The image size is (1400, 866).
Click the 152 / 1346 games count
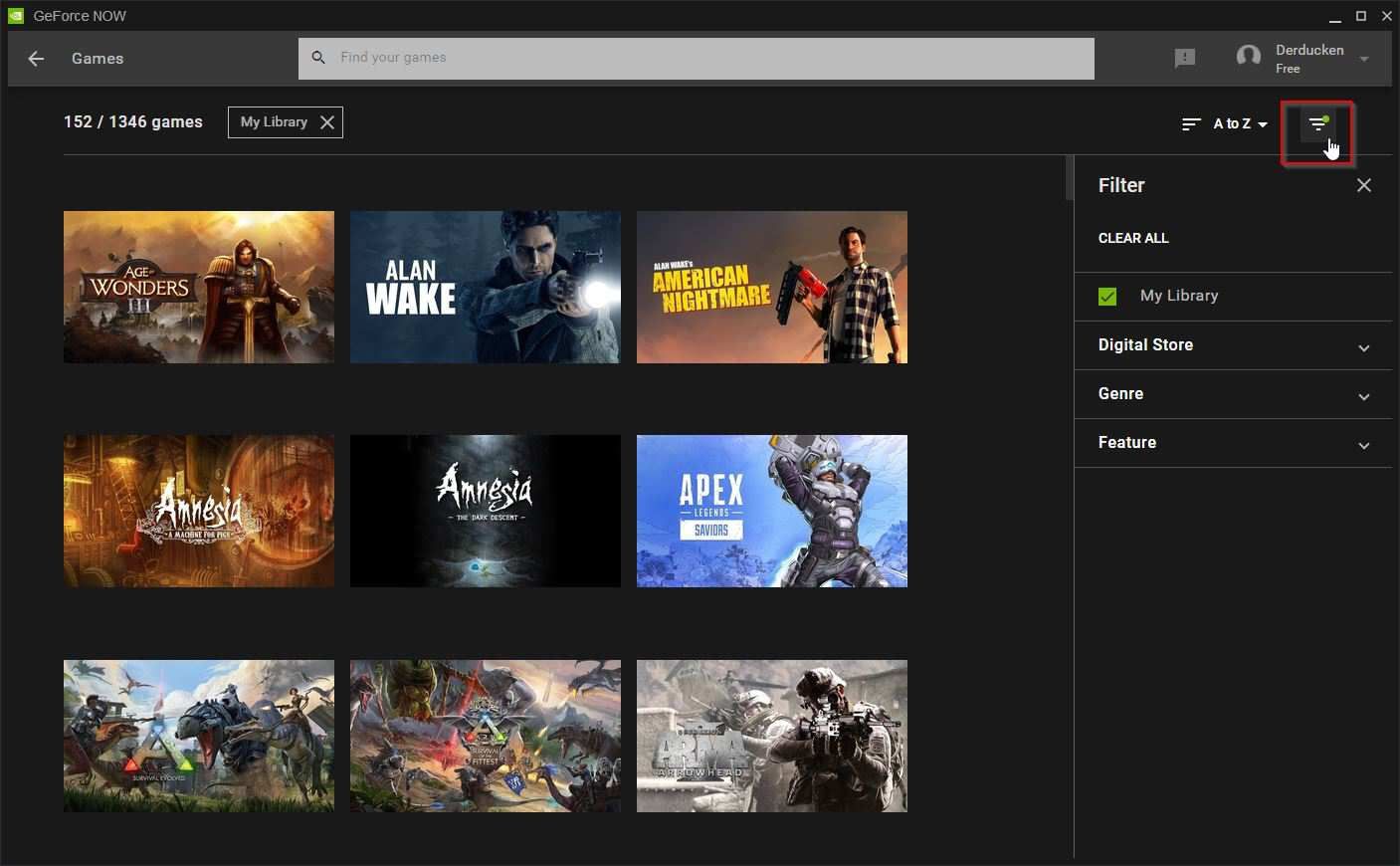pos(133,122)
